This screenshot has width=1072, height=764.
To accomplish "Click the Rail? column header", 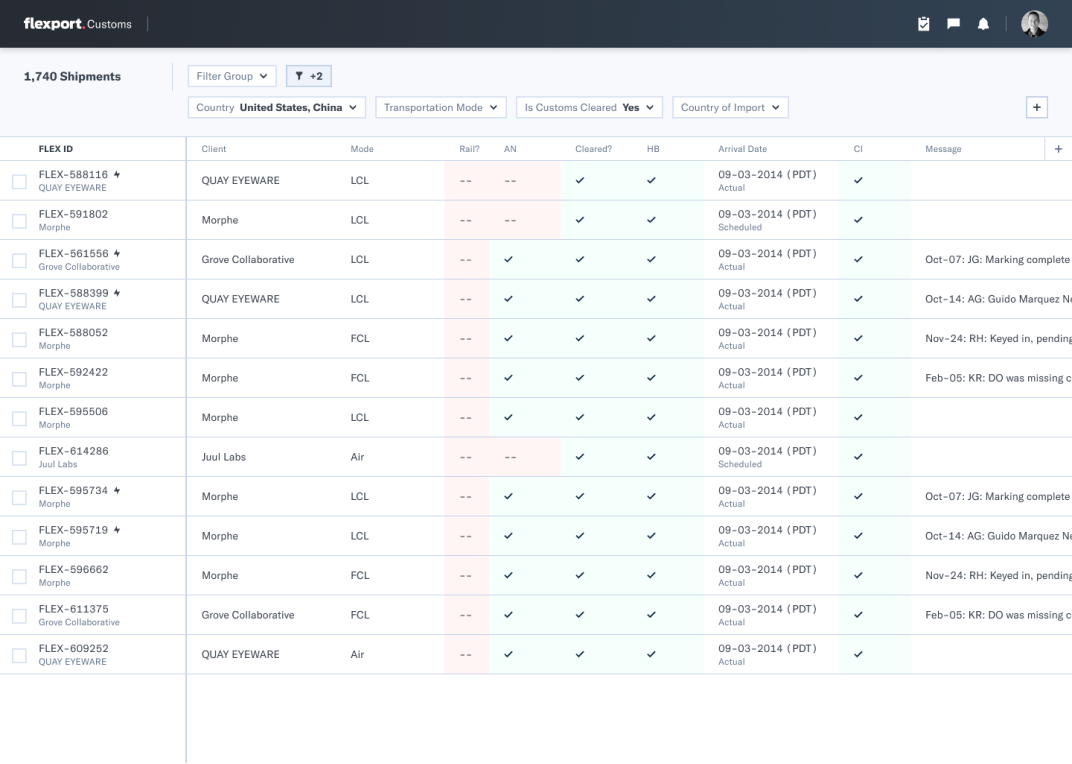I will click(469, 148).
